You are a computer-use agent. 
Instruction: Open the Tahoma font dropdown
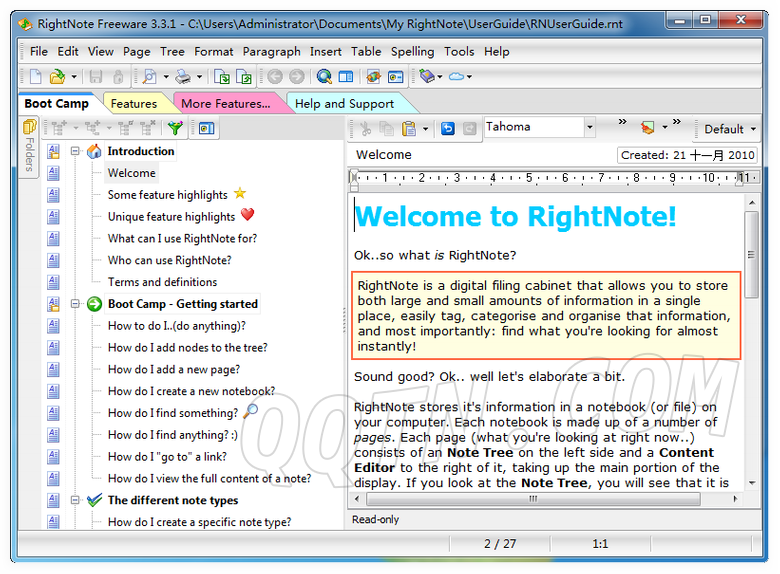tap(589, 128)
